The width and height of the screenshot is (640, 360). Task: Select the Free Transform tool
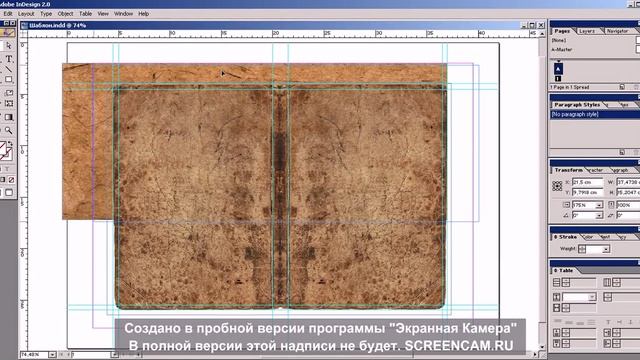(x=9, y=103)
